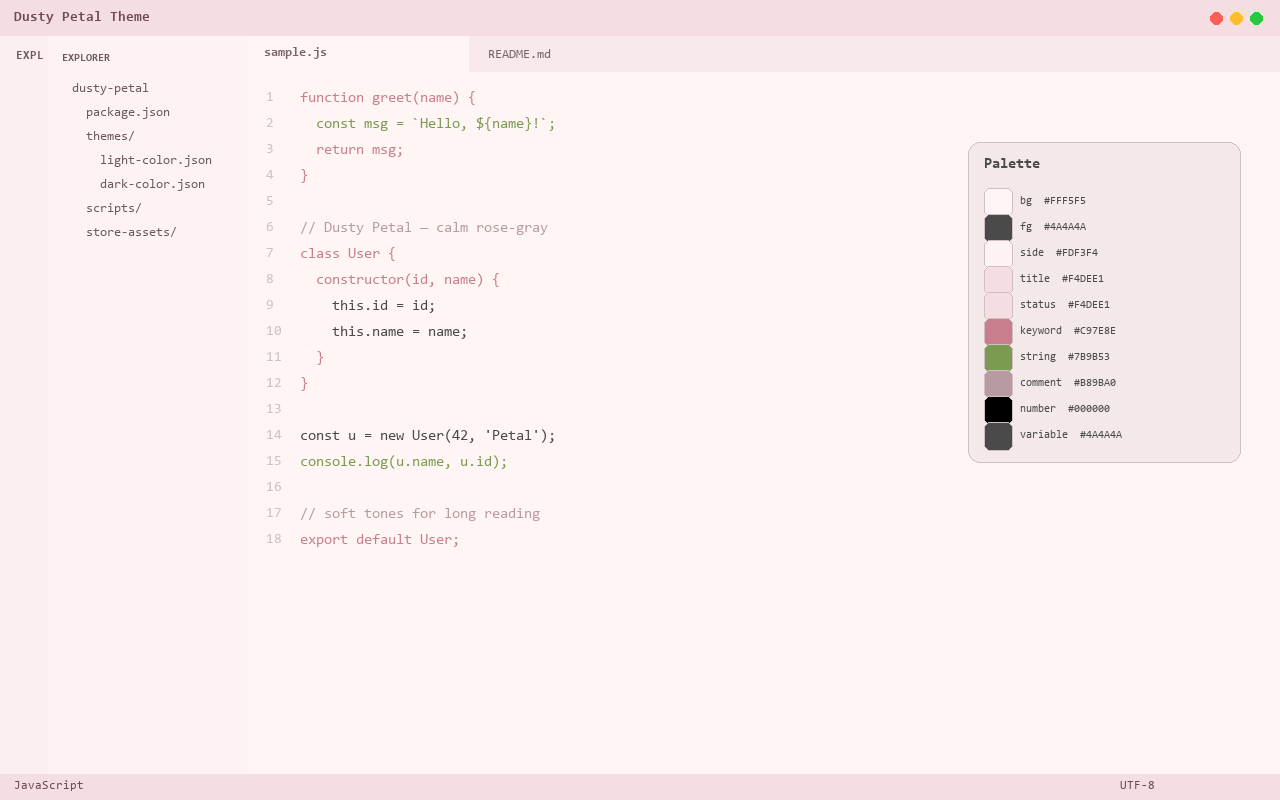Click the 'const u = new User' line
Viewport: 1280px width, 800px height.
click(428, 435)
